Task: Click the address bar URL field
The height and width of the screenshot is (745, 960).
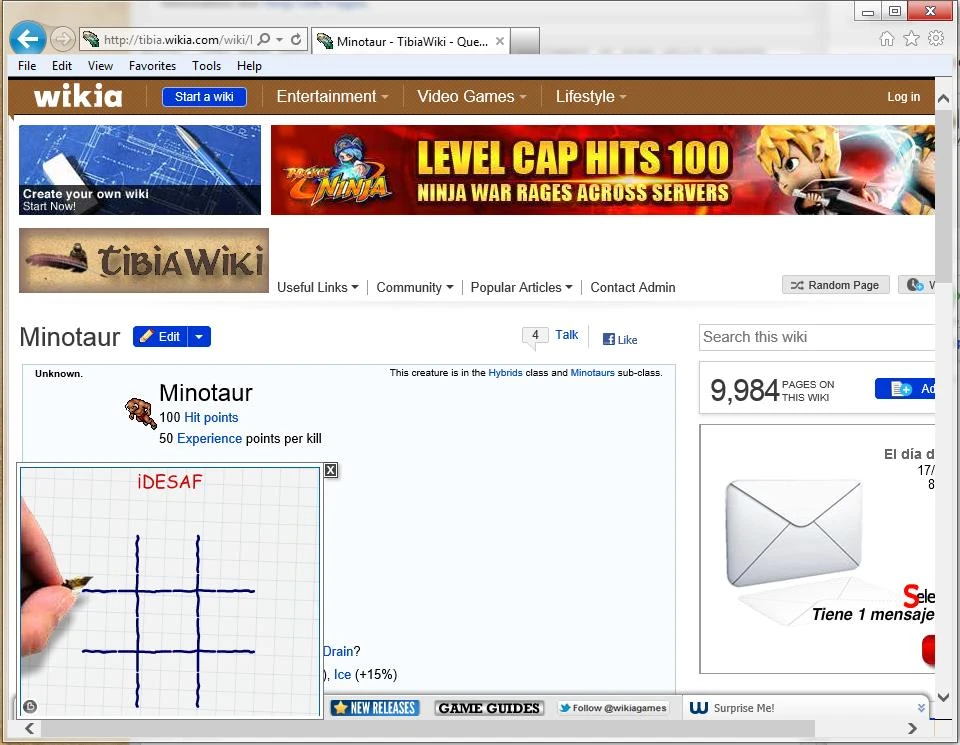Action: coord(178,40)
